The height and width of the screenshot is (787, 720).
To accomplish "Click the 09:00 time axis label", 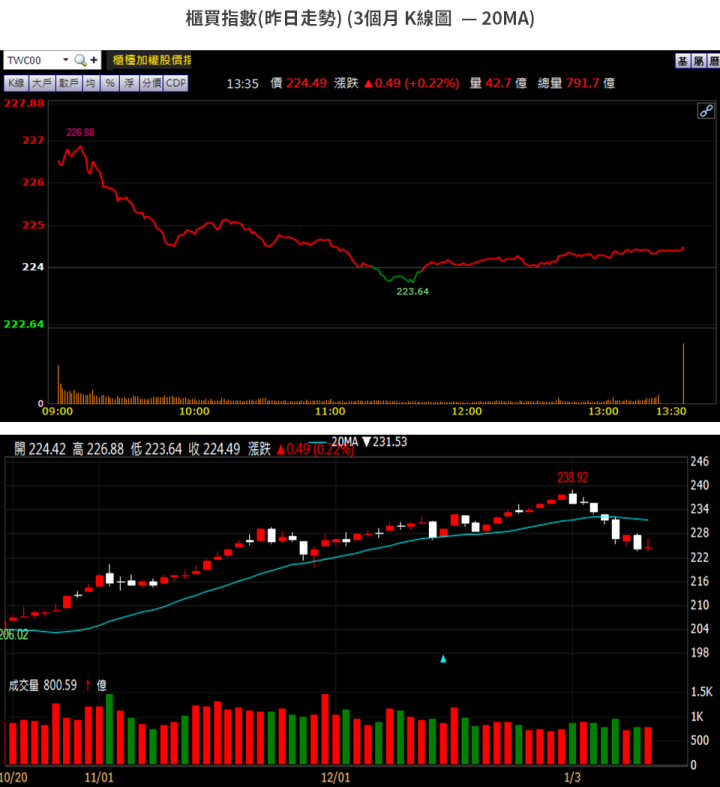I will [x=57, y=412].
